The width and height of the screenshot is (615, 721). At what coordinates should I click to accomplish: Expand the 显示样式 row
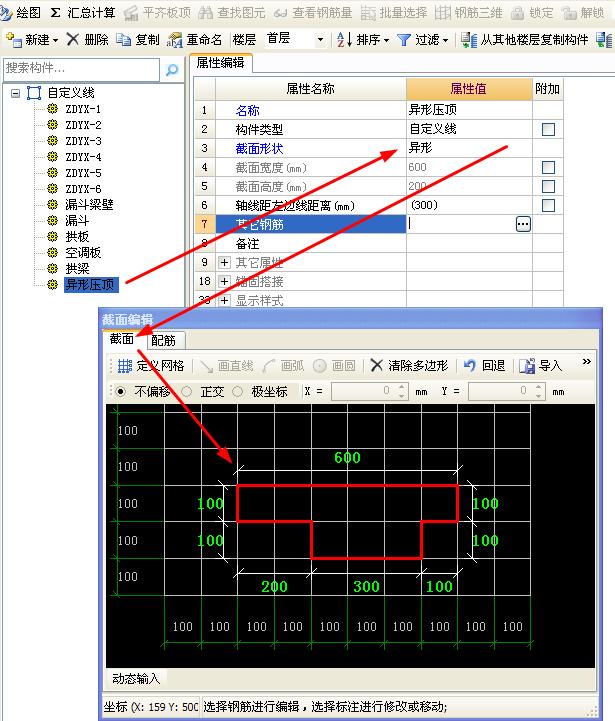coord(224,301)
